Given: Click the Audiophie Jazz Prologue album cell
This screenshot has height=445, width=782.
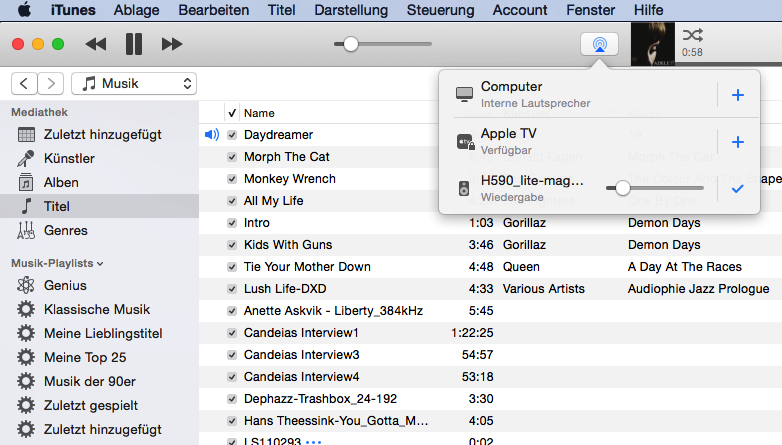Looking at the screenshot, I should tap(698, 288).
